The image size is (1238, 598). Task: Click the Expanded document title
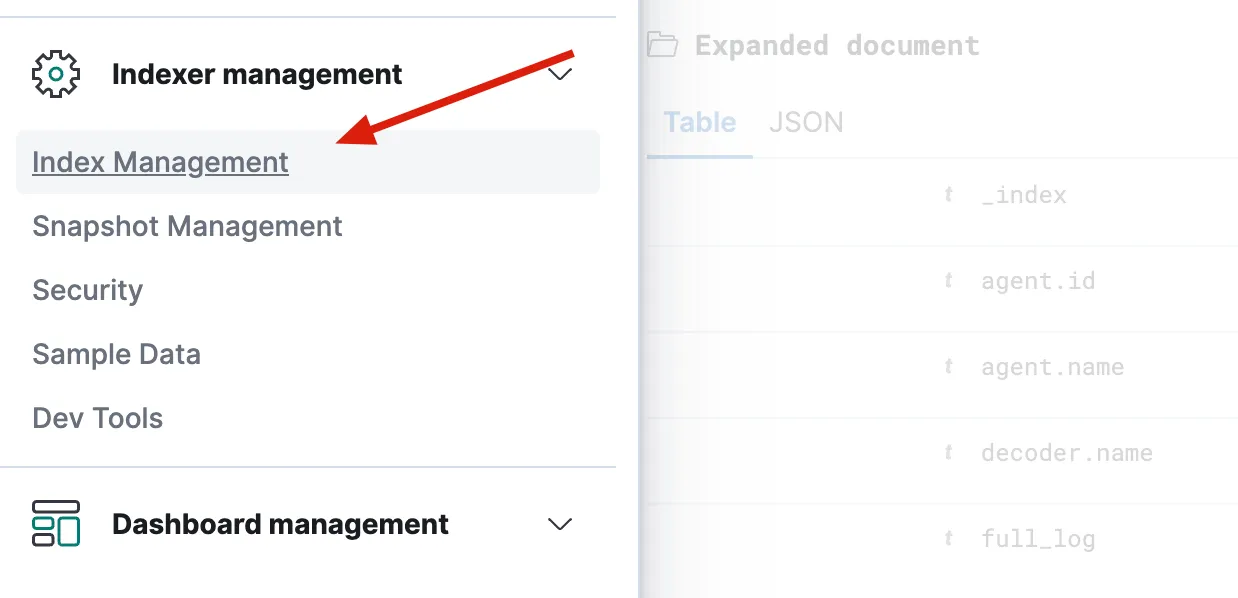pos(837,45)
